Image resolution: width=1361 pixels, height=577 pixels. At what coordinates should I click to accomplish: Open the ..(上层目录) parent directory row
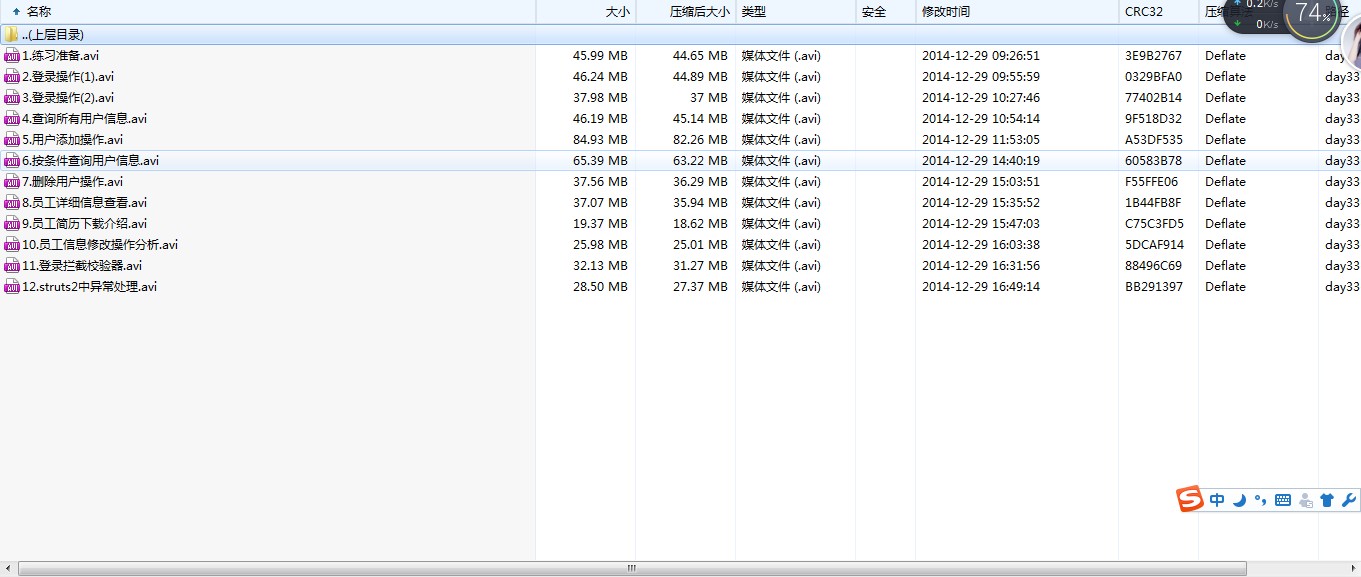(x=680, y=35)
